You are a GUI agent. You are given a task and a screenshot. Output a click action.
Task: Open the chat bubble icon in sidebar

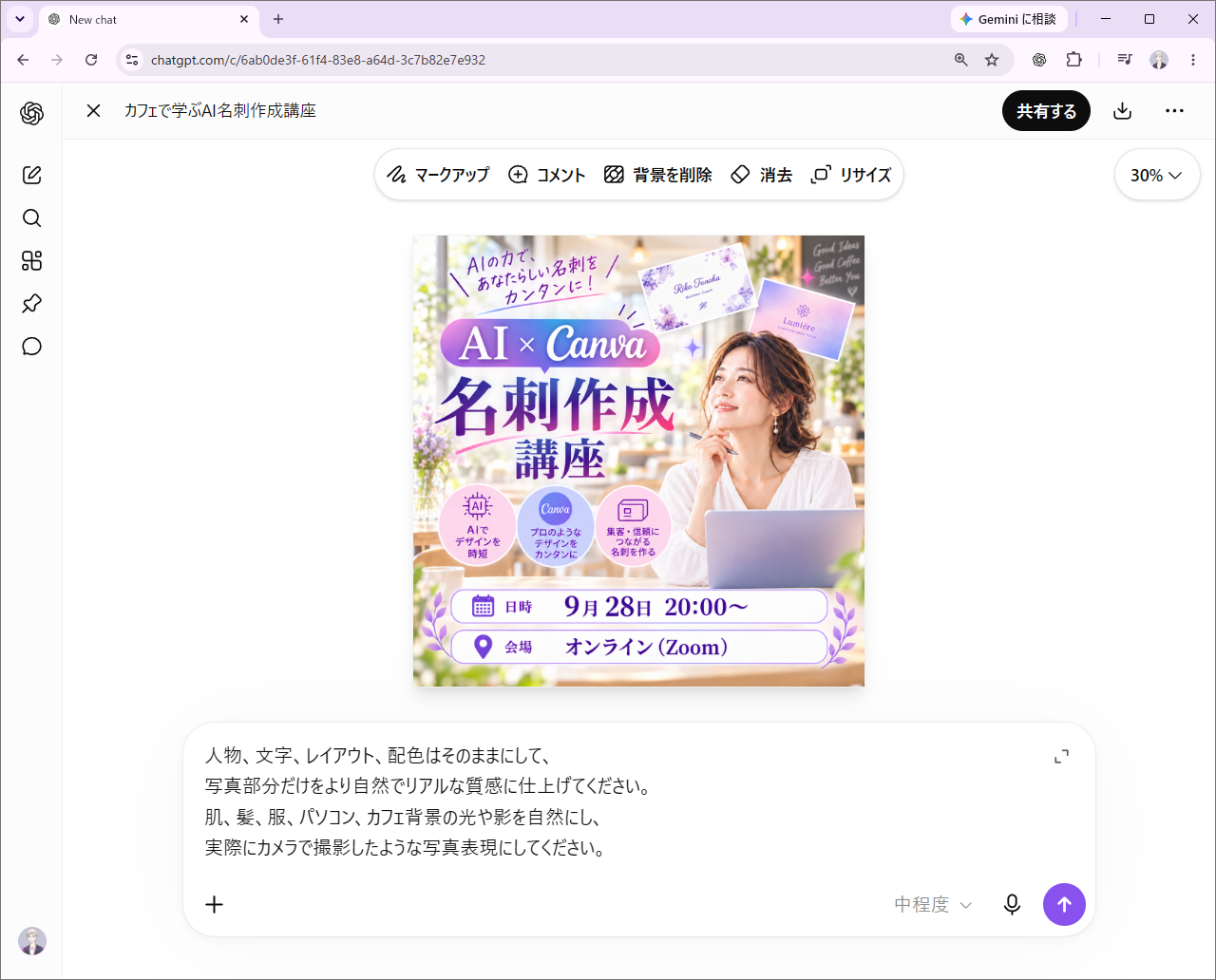[x=31, y=347]
